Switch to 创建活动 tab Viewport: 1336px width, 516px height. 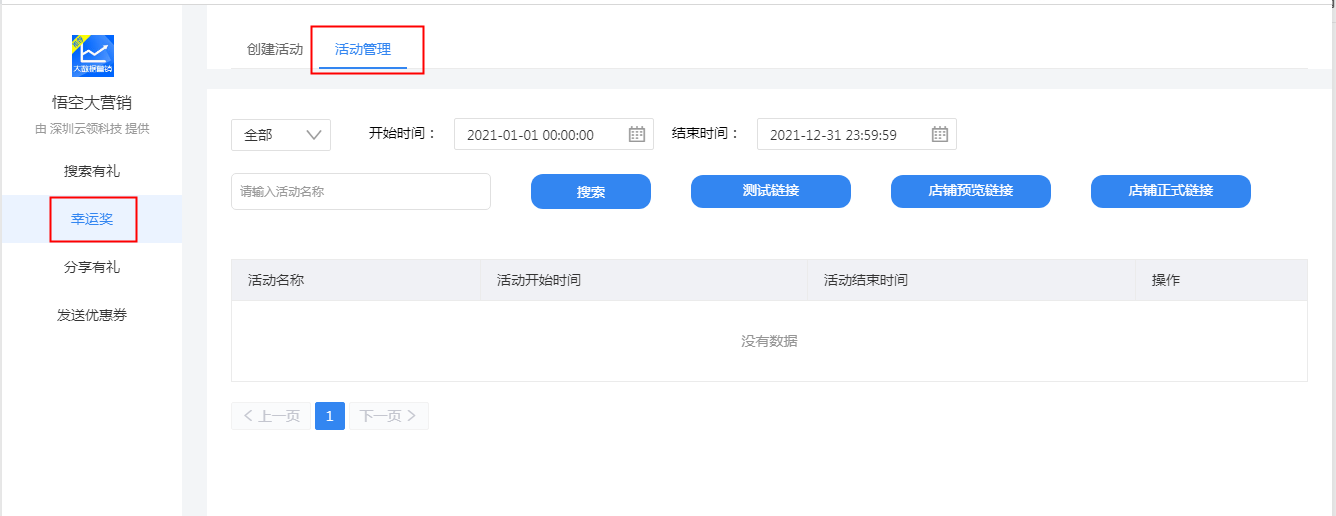point(275,49)
